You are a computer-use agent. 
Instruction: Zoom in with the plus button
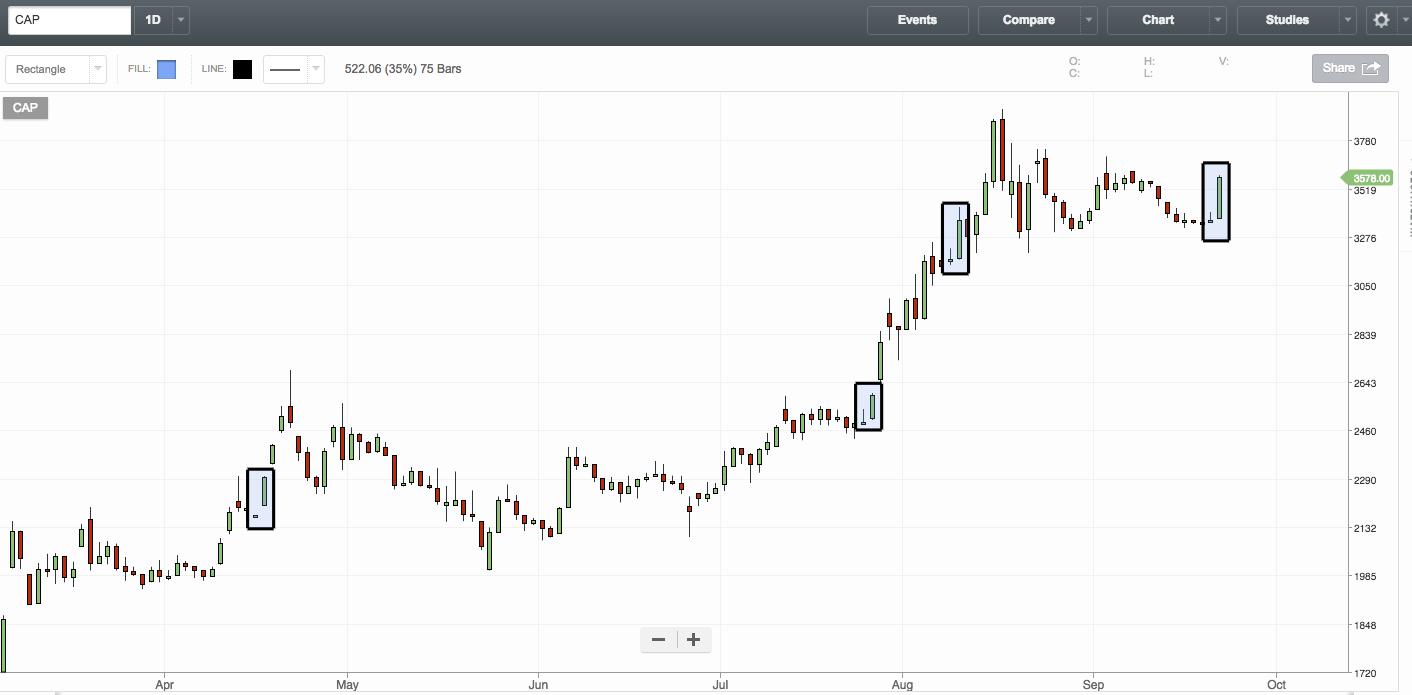coord(693,640)
